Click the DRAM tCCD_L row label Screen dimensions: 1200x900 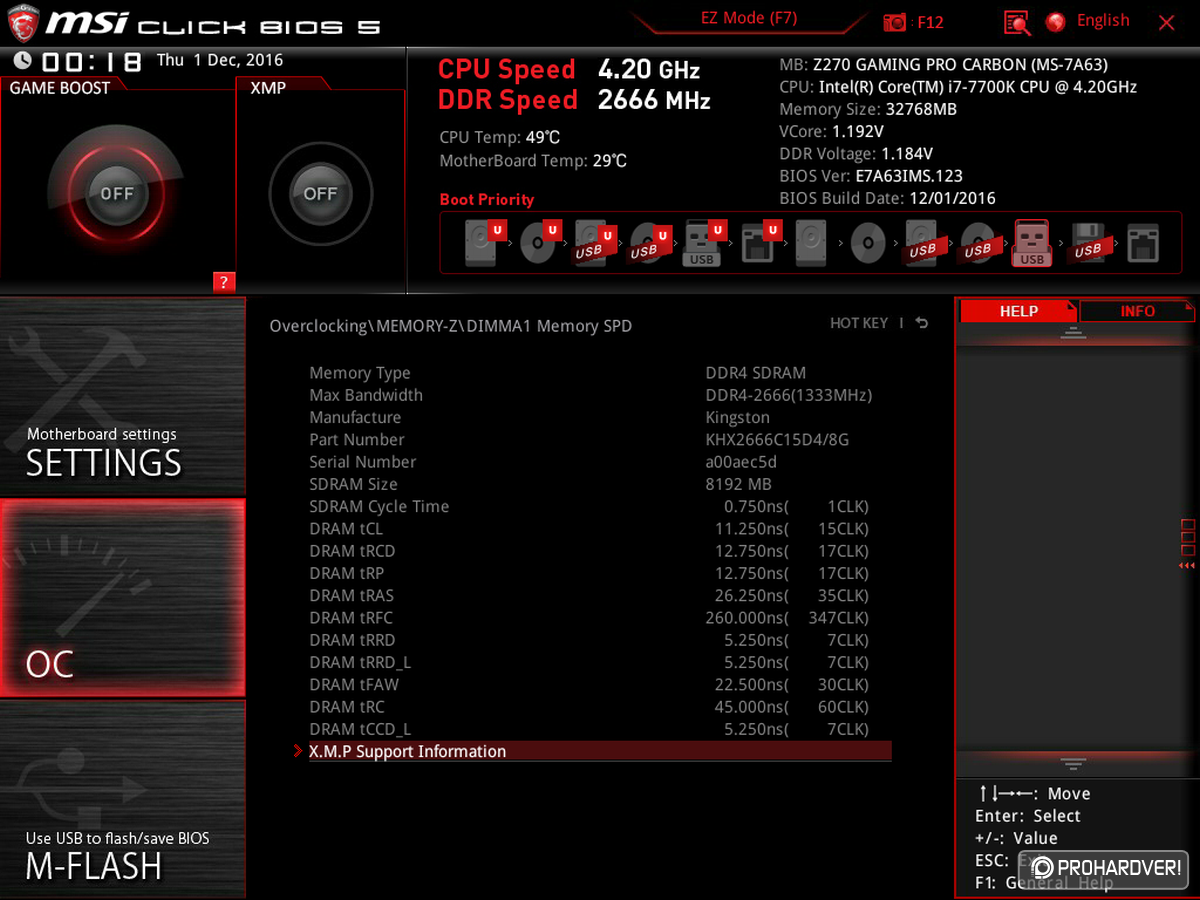(360, 730)
